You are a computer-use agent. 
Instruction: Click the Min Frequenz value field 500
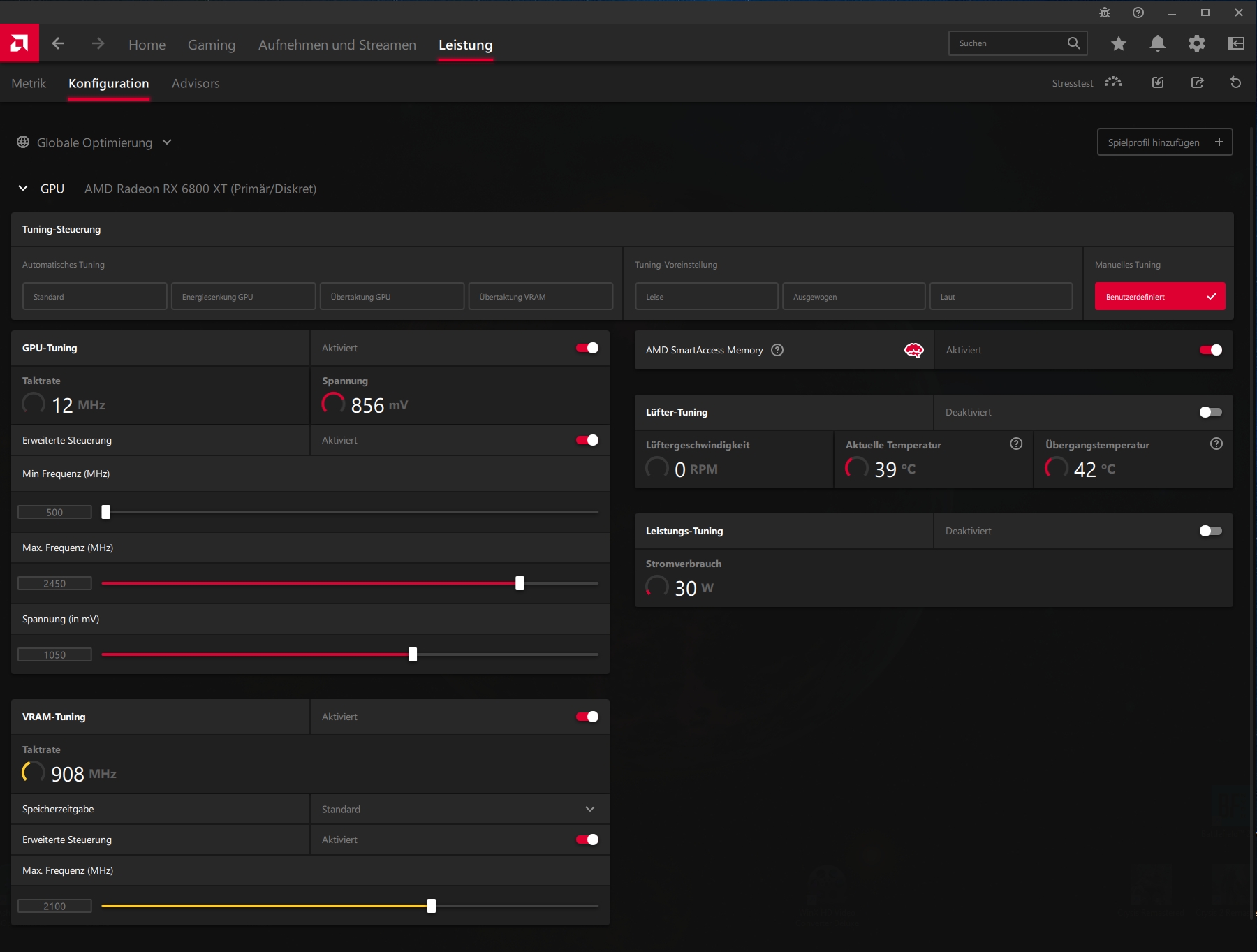54,512
